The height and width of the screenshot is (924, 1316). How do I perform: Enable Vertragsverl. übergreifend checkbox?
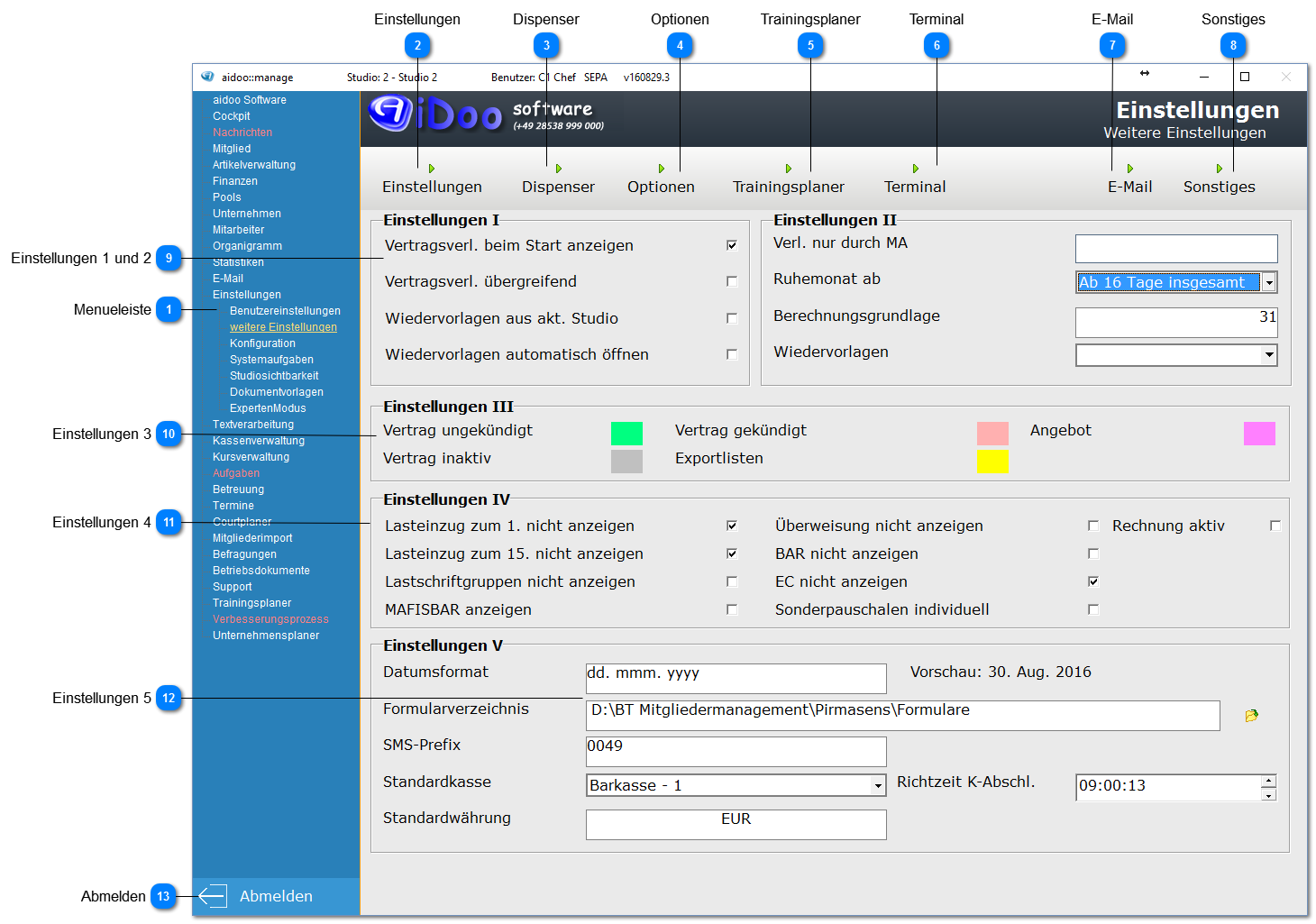[x=732, y=281]
